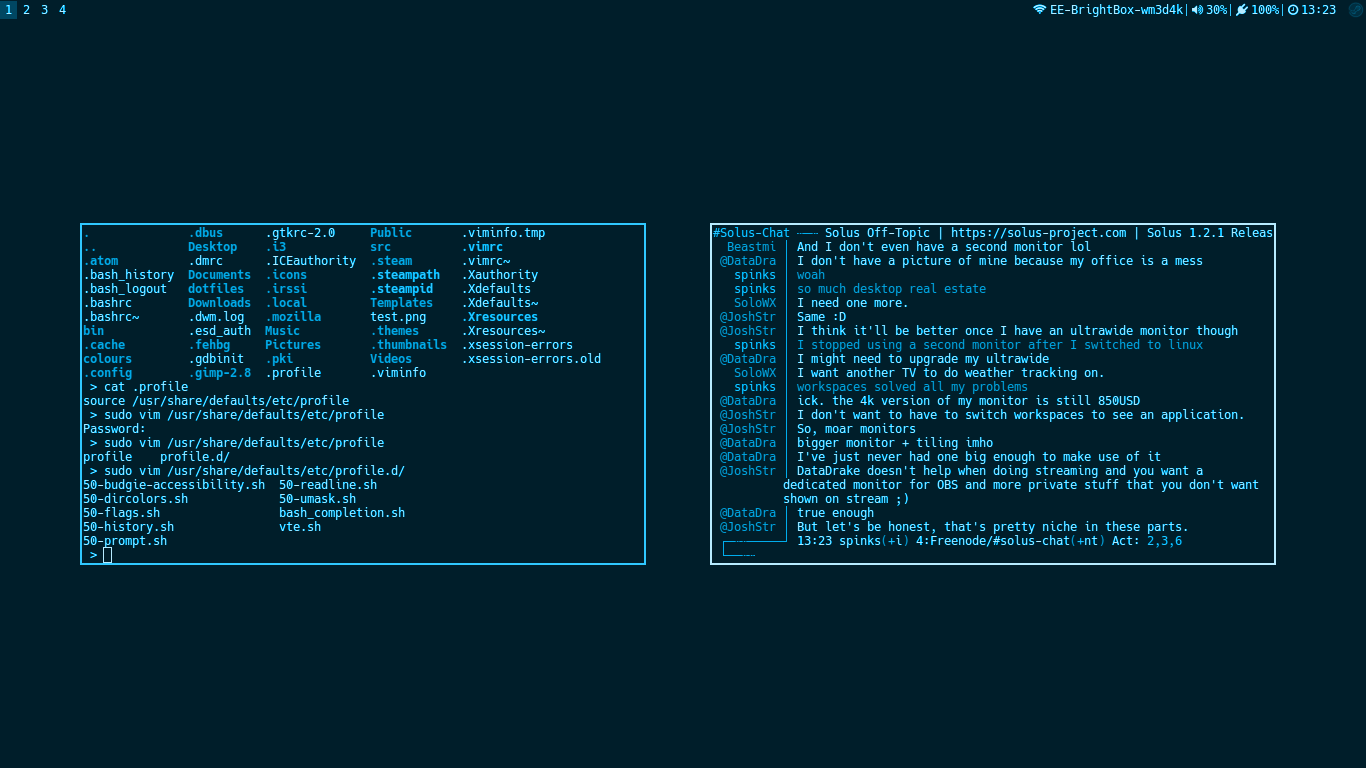Click the Beastmi nick in the chat
Viewport: 1366px width, 768px height.
(751, 247)
